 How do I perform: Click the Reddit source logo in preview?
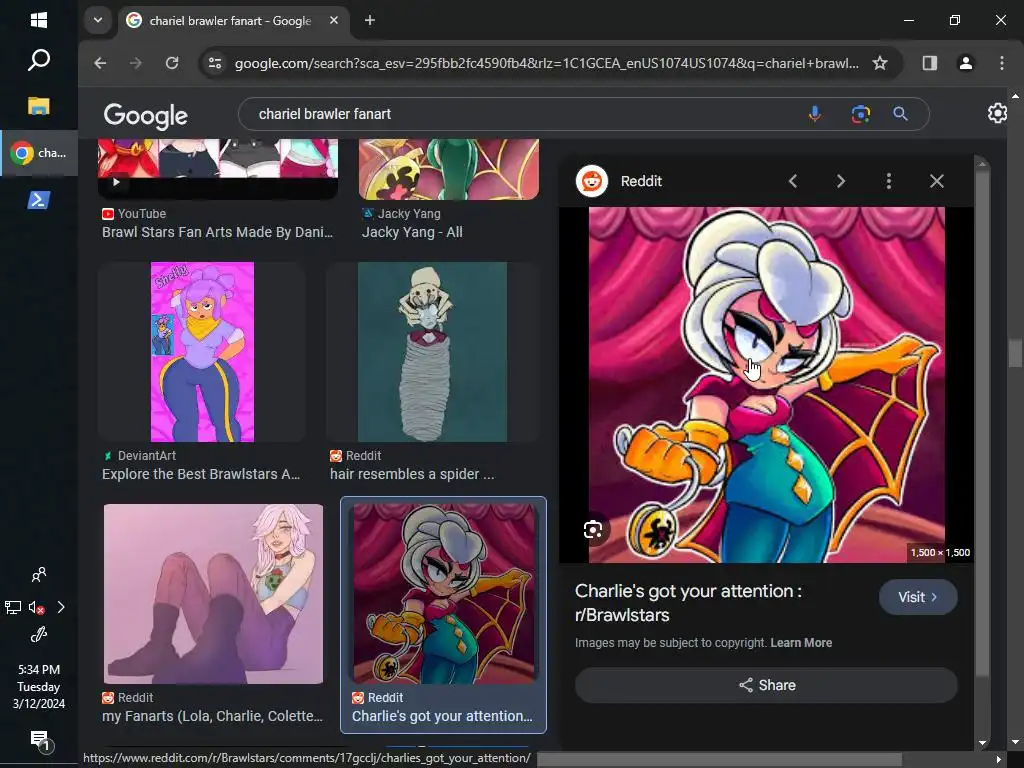pos(592,181)
